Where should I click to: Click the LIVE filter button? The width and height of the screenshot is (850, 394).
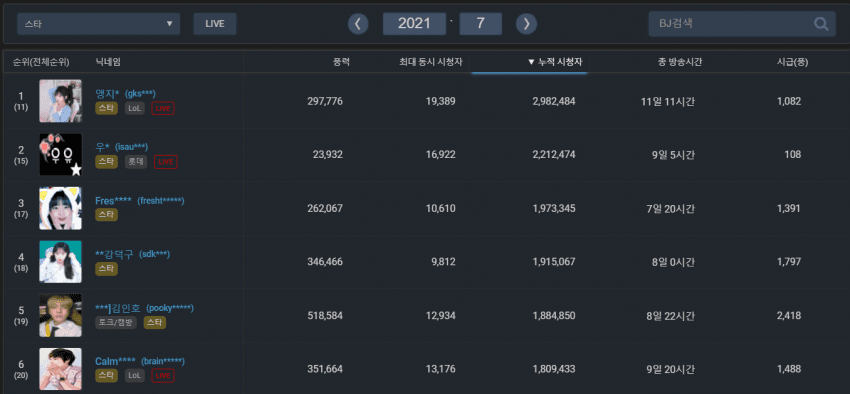(x=215, y=24)
